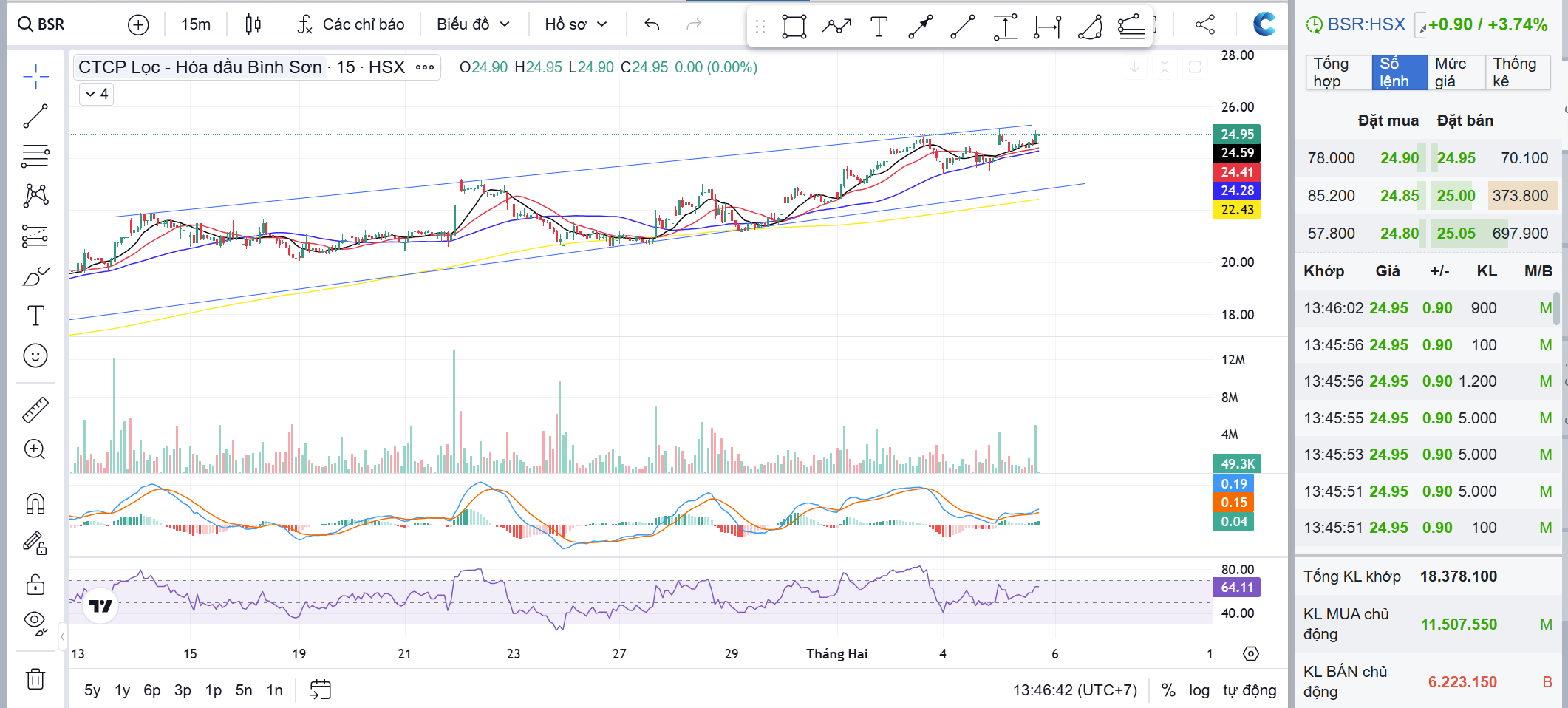Open Các chỉ báo indicators dialog

click(x=351, y=24)
